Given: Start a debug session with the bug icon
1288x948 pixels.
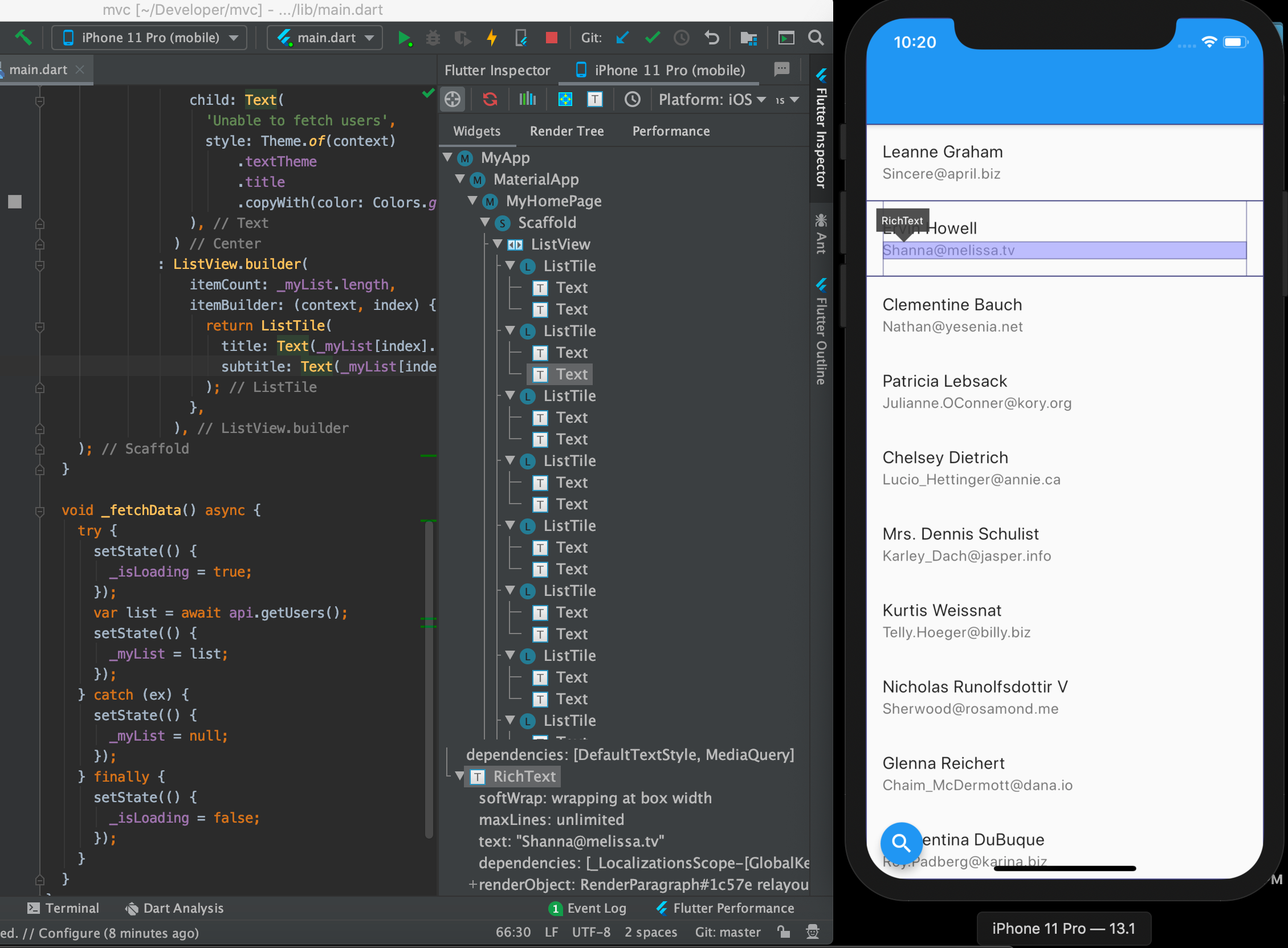Looking at the screenshot, I should (433, 37).
